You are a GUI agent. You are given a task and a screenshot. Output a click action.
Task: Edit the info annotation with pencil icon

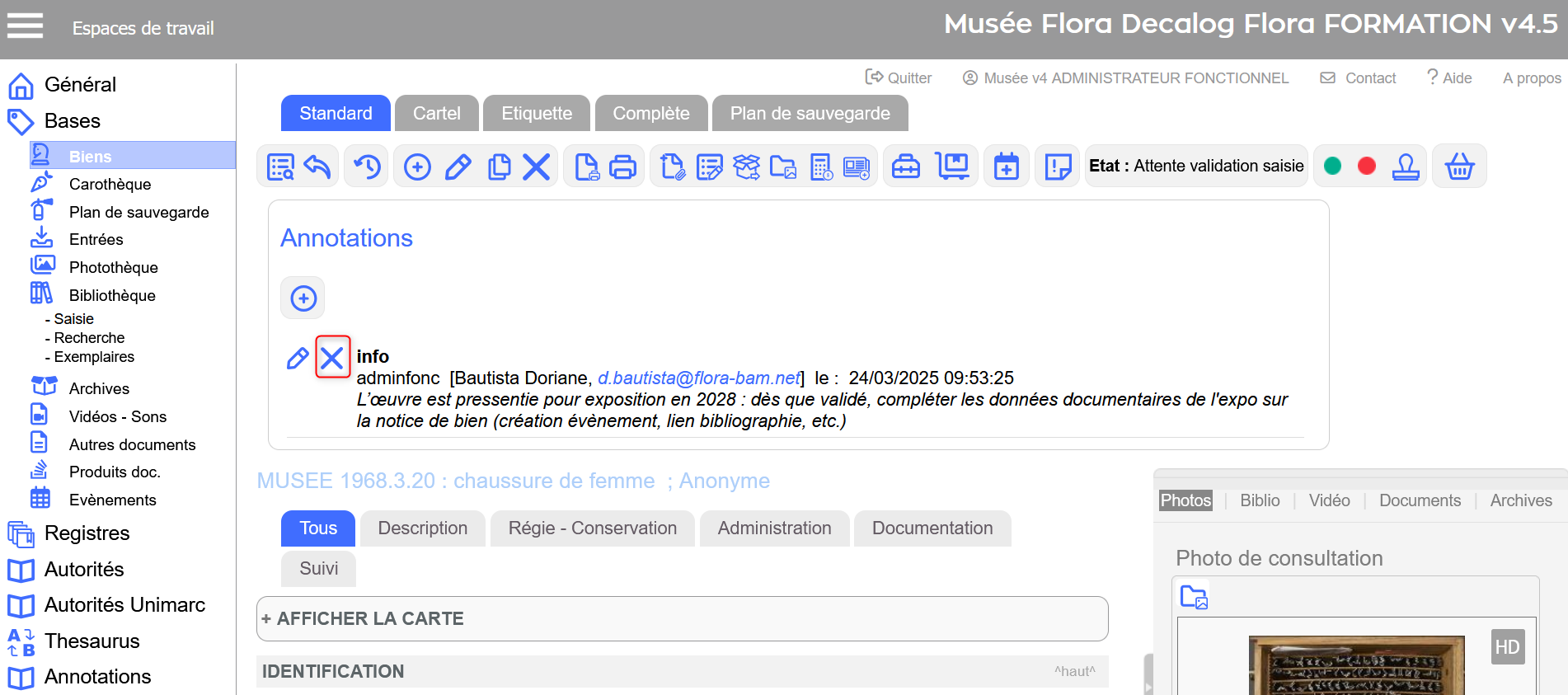click(x=297, y=358)
